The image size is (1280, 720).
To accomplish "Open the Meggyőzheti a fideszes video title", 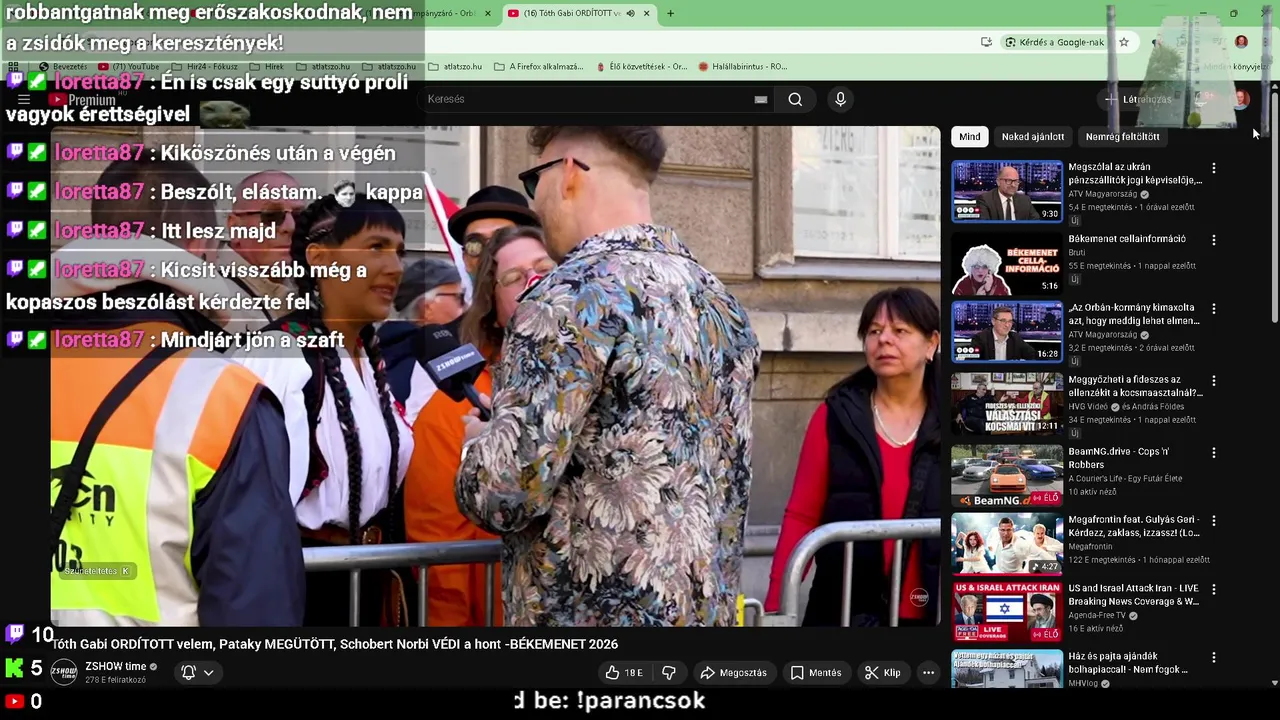I will 1134,386.
